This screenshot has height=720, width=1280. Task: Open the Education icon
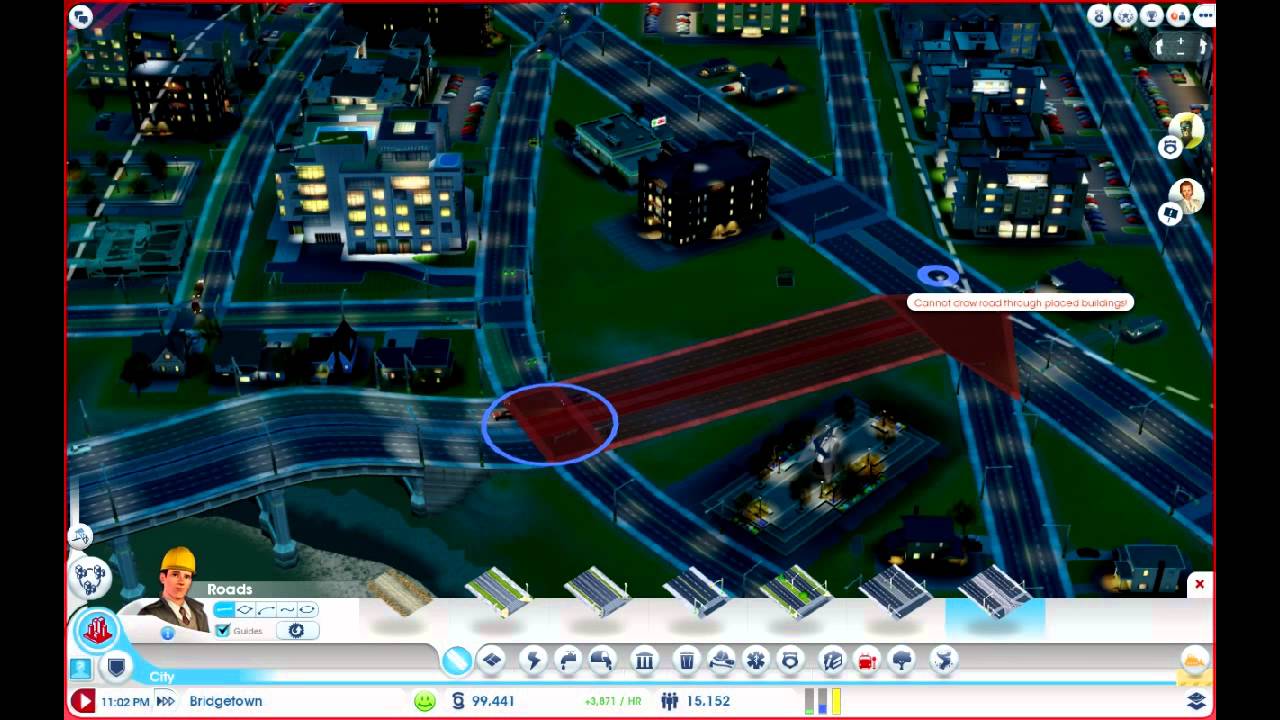(833, 660)
